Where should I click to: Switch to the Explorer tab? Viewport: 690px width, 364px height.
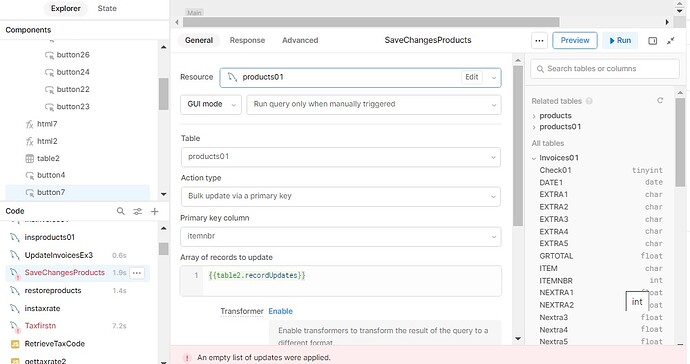tap(66, 8)
